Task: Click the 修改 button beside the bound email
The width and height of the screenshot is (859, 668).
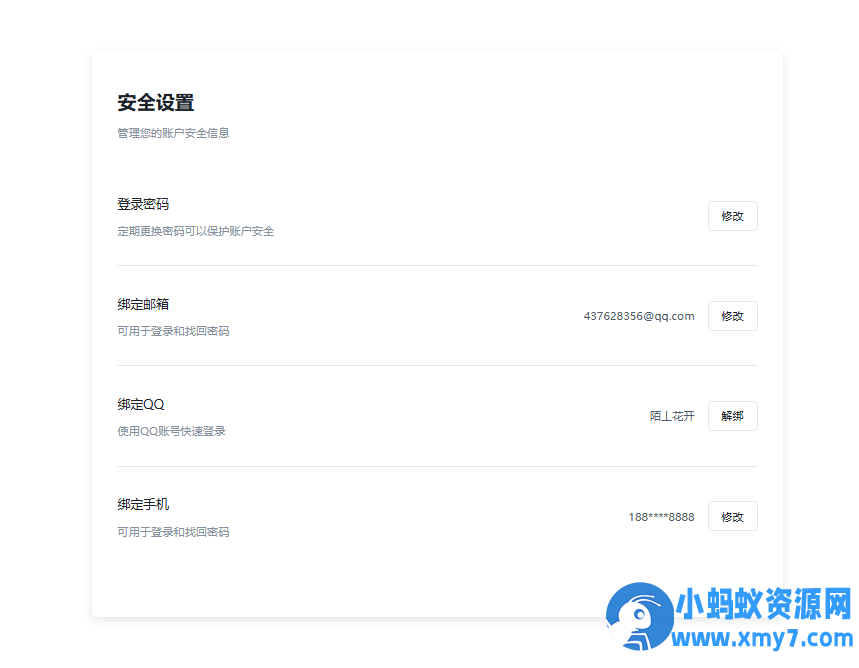Action: (732, 316)
